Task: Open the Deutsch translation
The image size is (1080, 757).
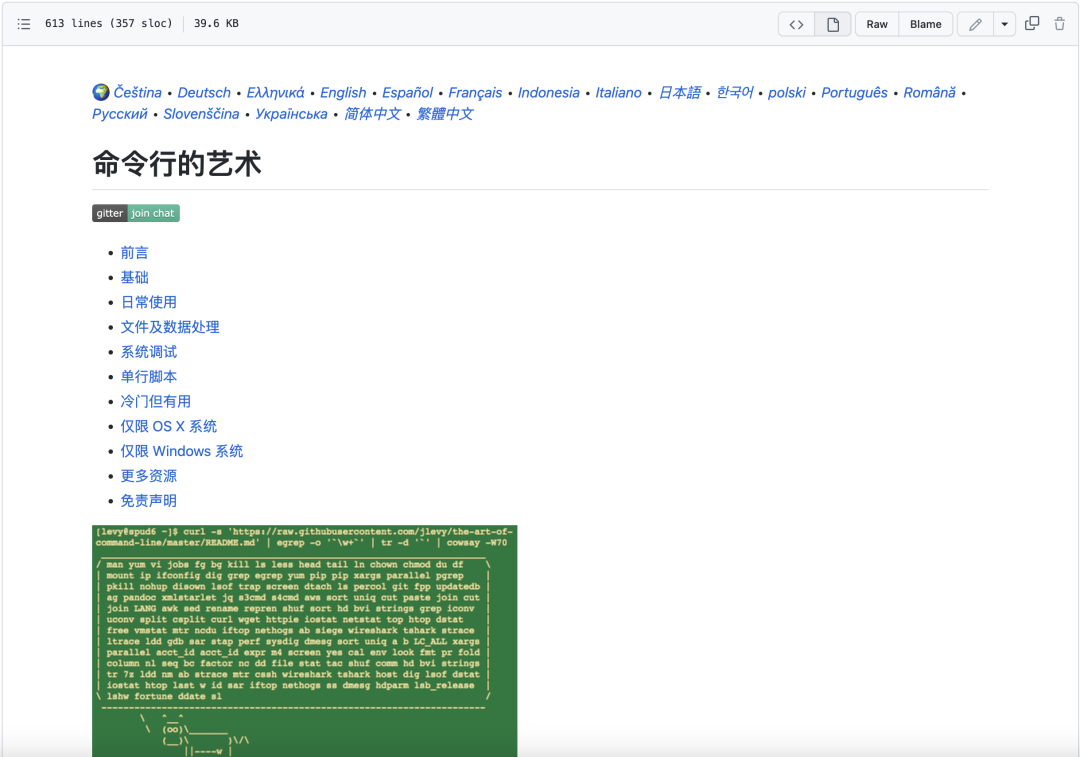Action: (x=204, y=92)
